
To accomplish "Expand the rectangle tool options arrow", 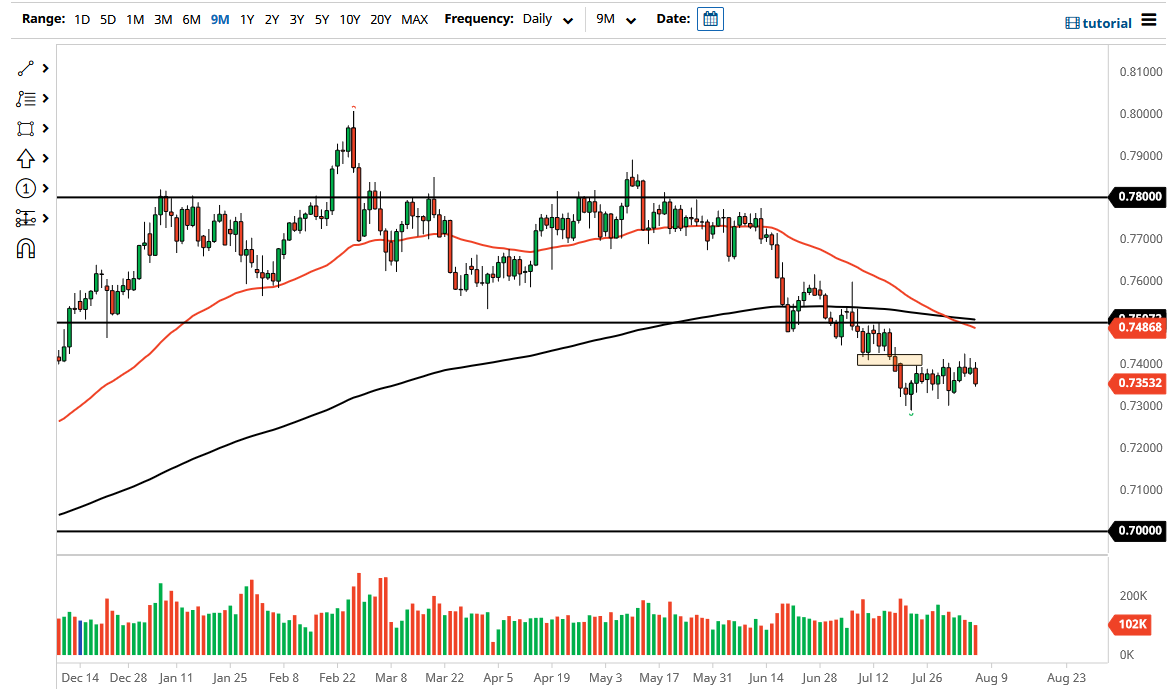I will tap(46, 128).
